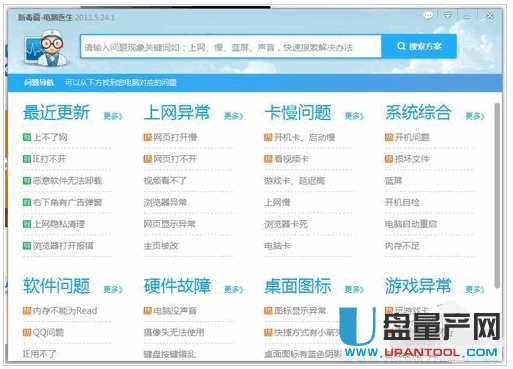Open the feedback speech bubble icon
Image resolution: width=513 pixels, height=369 pixels.
tap(428, 15)
